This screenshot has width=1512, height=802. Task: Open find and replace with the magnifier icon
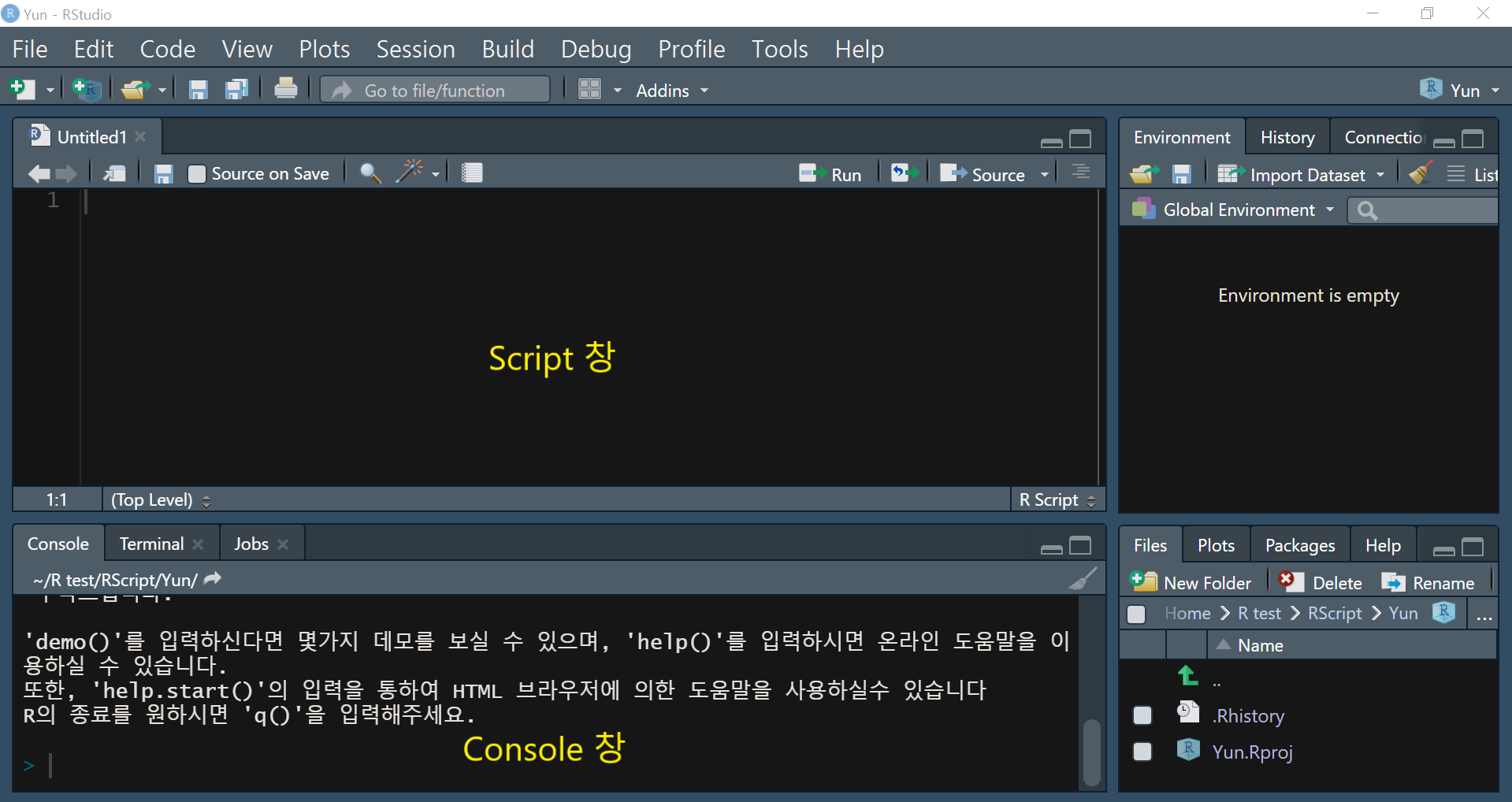pyautogui.click(x=370, y=173)
